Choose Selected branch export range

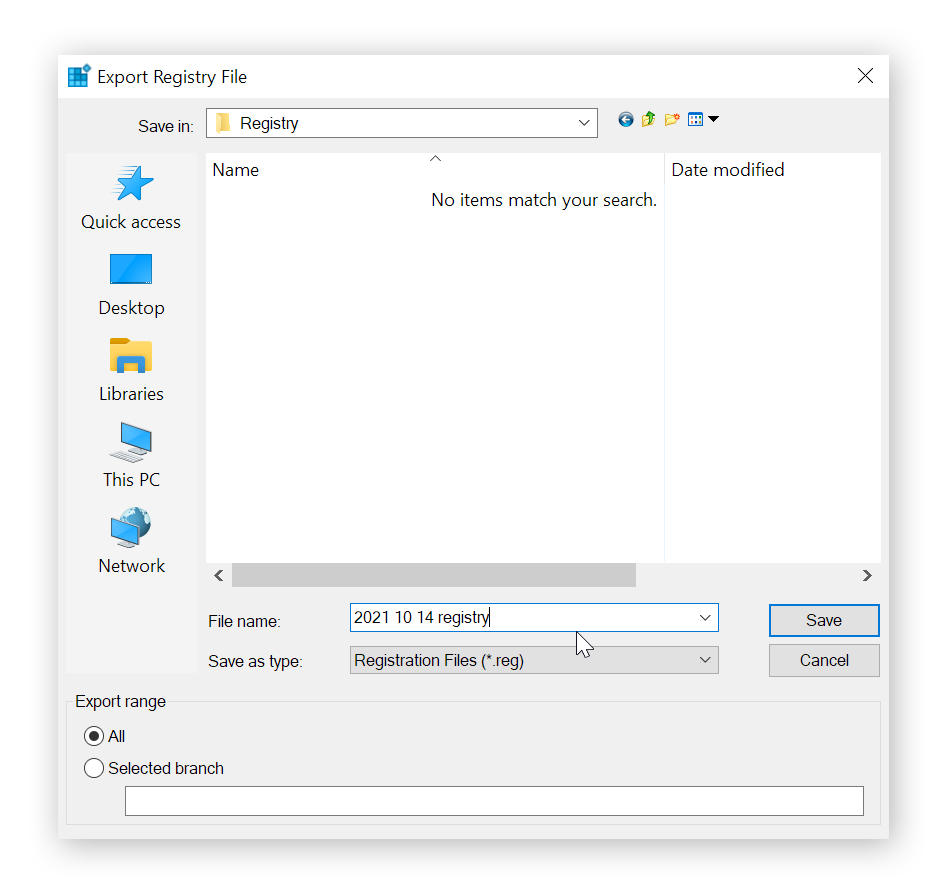pyautogui.click(x=94, y=768)
